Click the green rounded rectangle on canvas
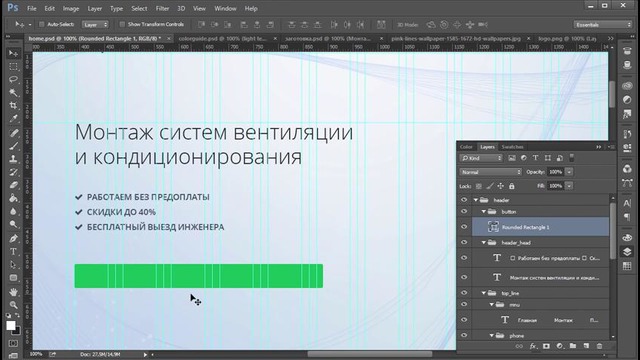Screen dimensions: 640x360 coord(198,276)
